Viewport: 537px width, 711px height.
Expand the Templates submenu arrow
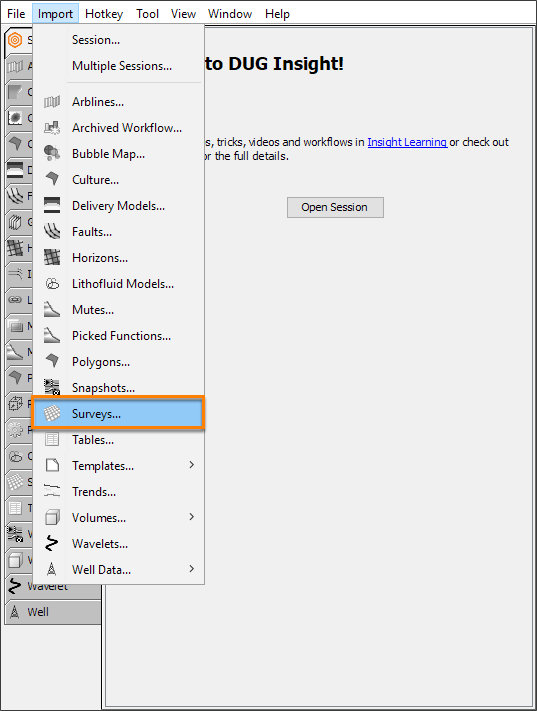pos(191,465)
